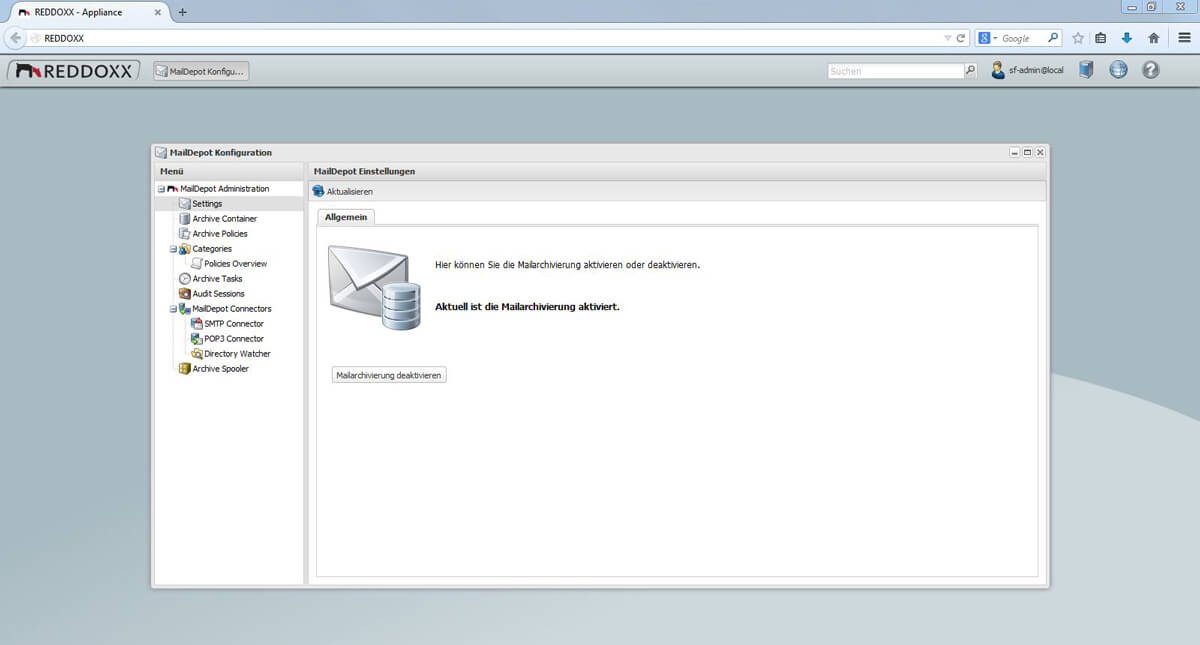
Task: Open Audit Sessions in the tree
Action: (218, 294)
